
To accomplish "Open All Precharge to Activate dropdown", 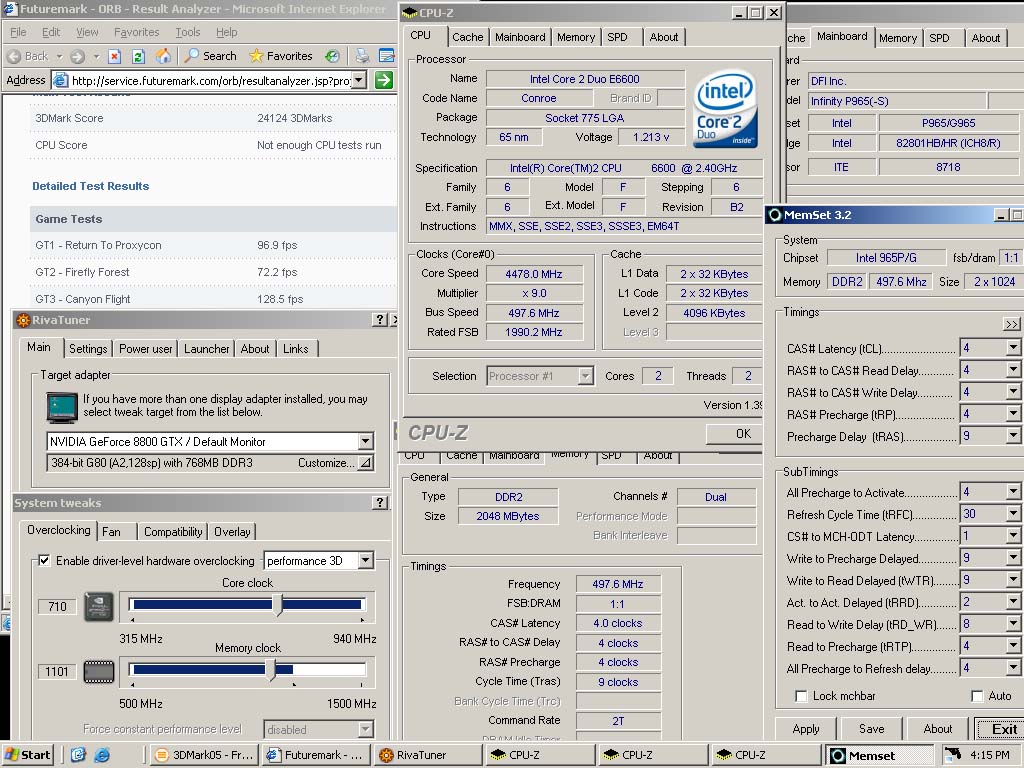I will (x=1012, y=492).
